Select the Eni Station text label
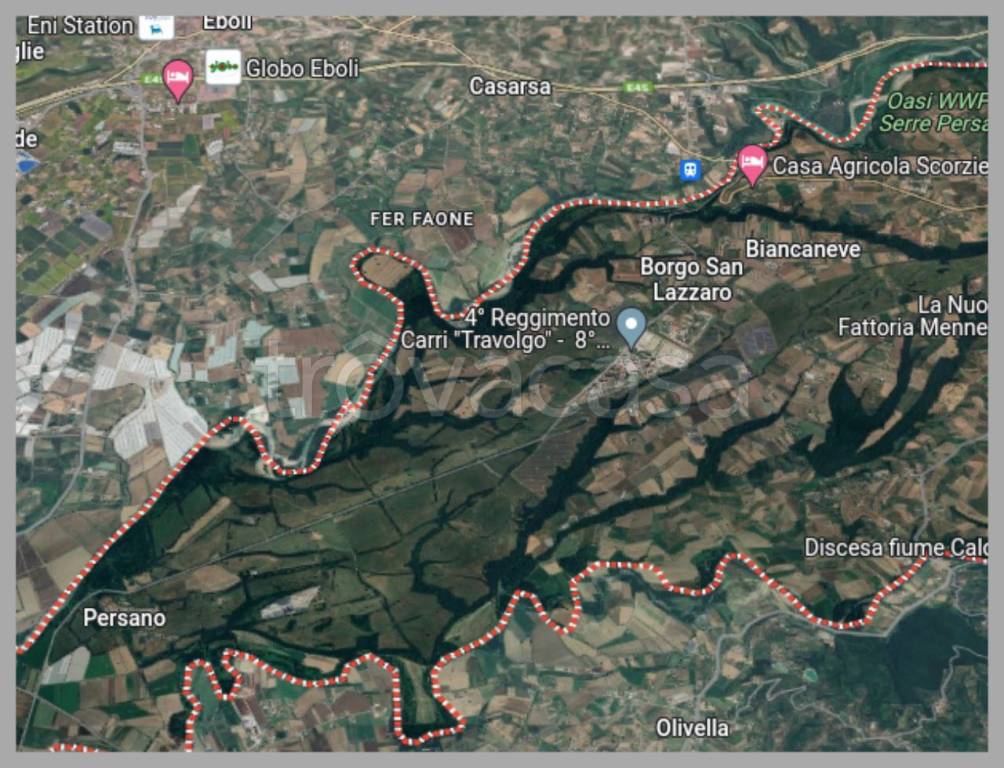Viewport: 1004px width, 768px height. point(80,26)
